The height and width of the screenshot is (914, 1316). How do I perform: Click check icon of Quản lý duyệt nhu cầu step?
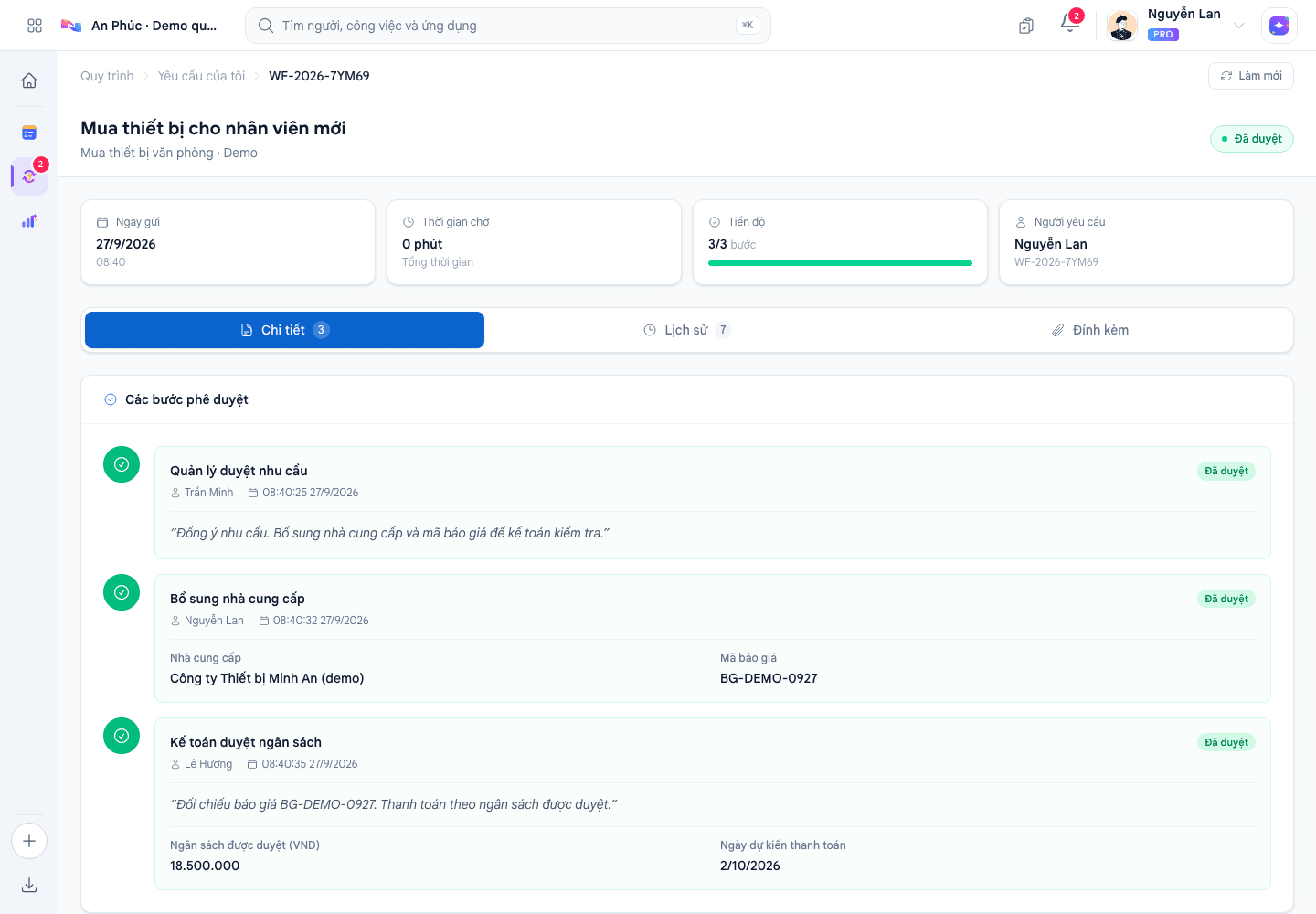122,464
